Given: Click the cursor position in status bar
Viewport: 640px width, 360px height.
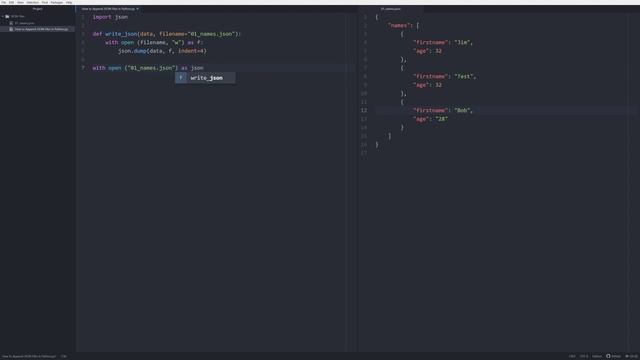Looking at the screenshot, I should [x=64, y=356].
